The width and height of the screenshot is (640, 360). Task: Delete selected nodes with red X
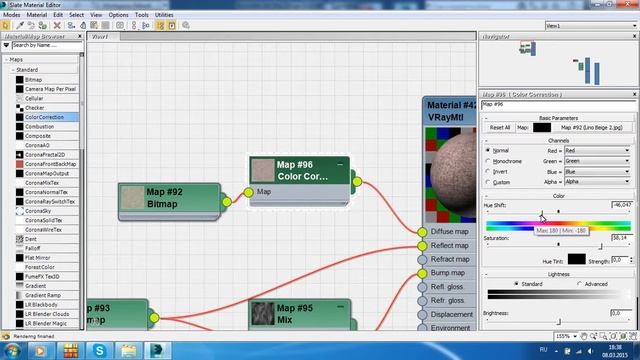(57, 25)
